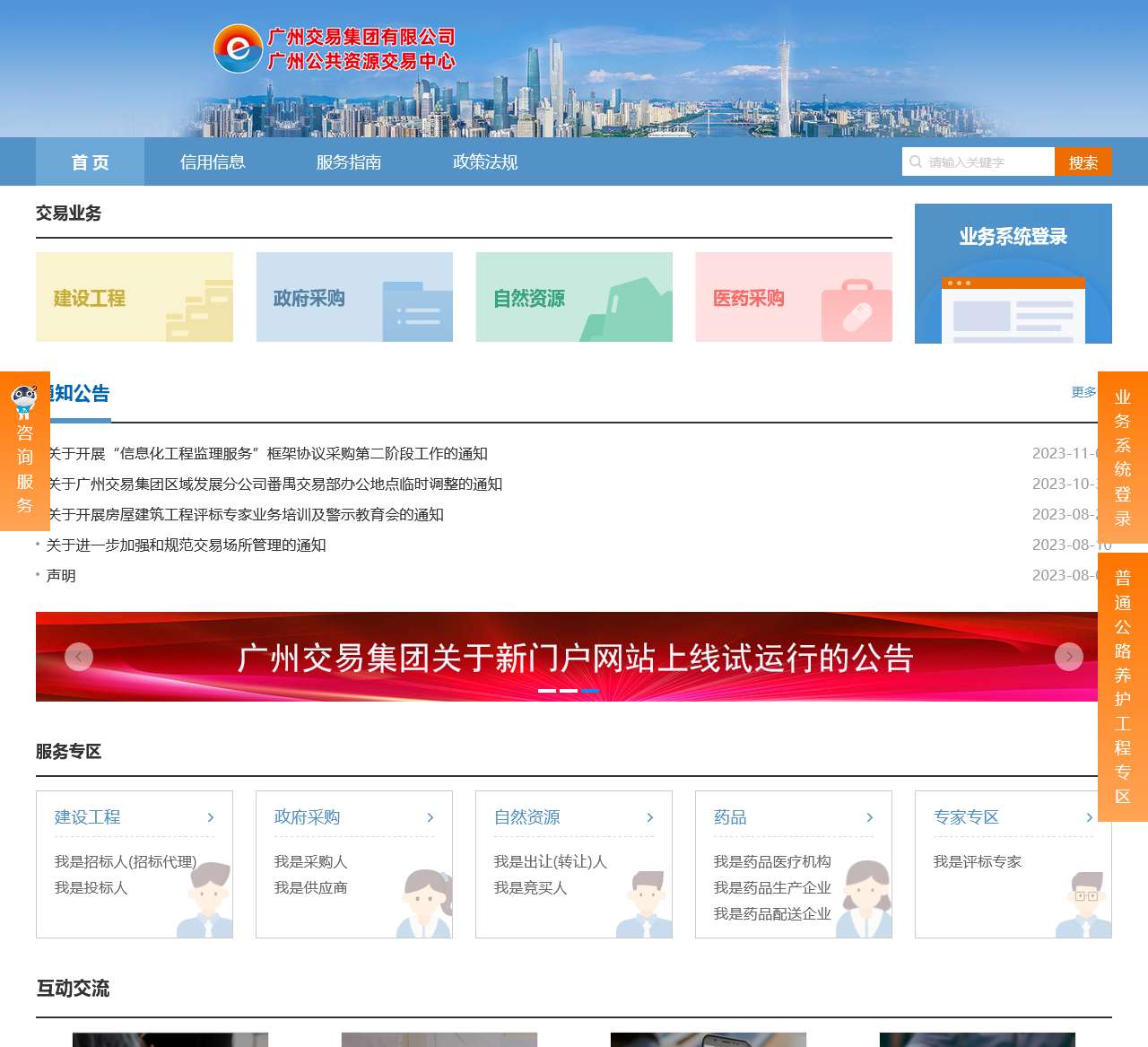Open the 医药采购 trading business card
The image size is (1148, 1047).
pos(794,297)
